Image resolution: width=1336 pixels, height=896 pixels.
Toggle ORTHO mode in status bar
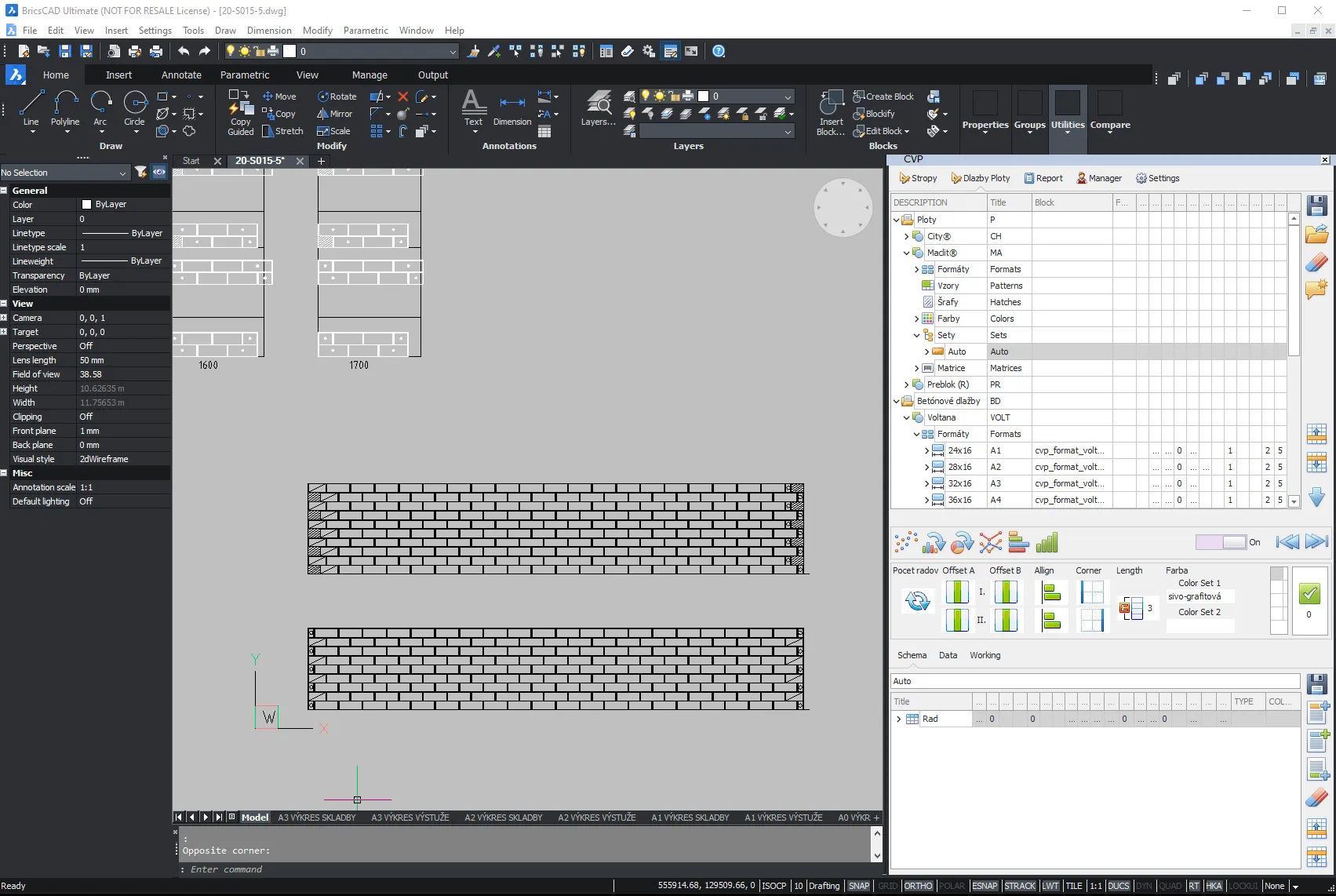point(918,886)
